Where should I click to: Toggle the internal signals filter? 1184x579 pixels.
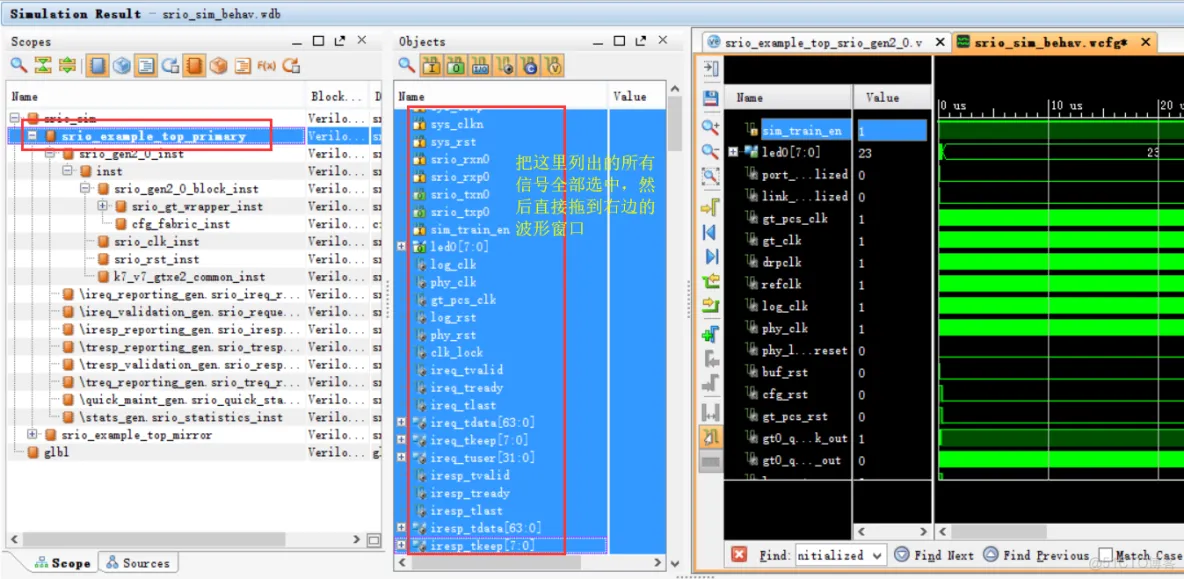pyautogui.click(x=504, y=66)
